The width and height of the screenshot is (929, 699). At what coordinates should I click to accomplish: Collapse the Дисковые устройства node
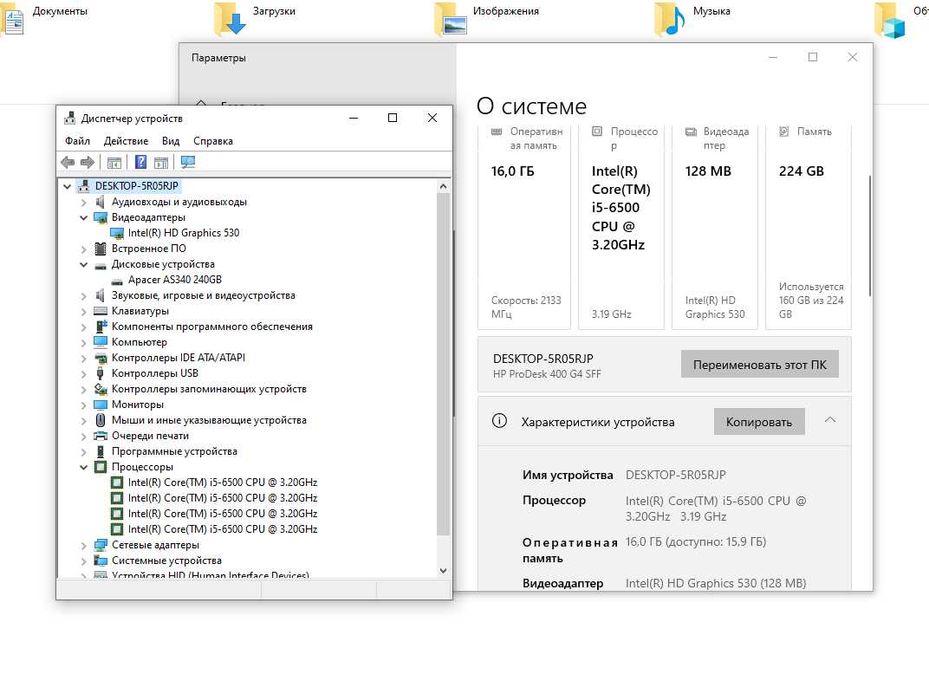[84, 264]
